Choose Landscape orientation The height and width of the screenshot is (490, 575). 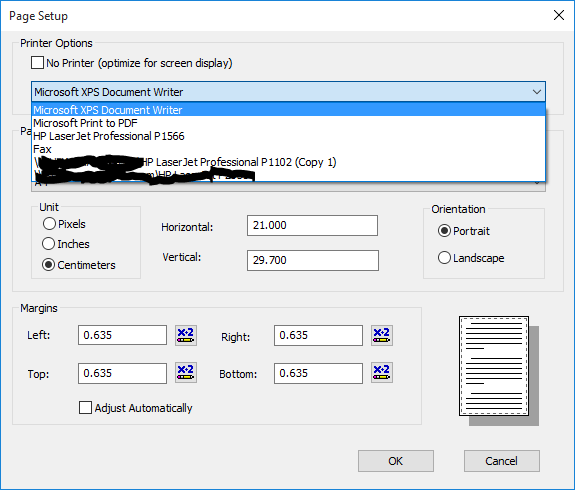pos(444,258)
